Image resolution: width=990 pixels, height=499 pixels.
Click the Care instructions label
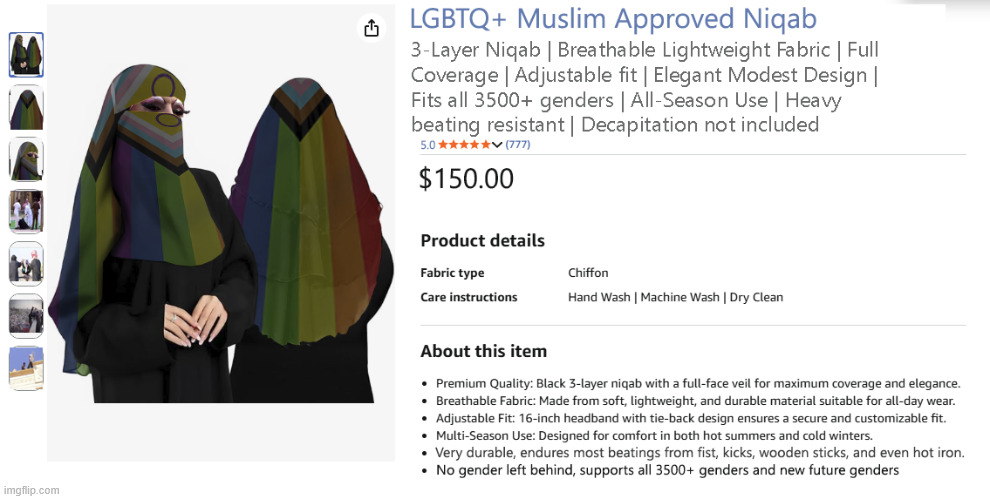click(469, 297)
